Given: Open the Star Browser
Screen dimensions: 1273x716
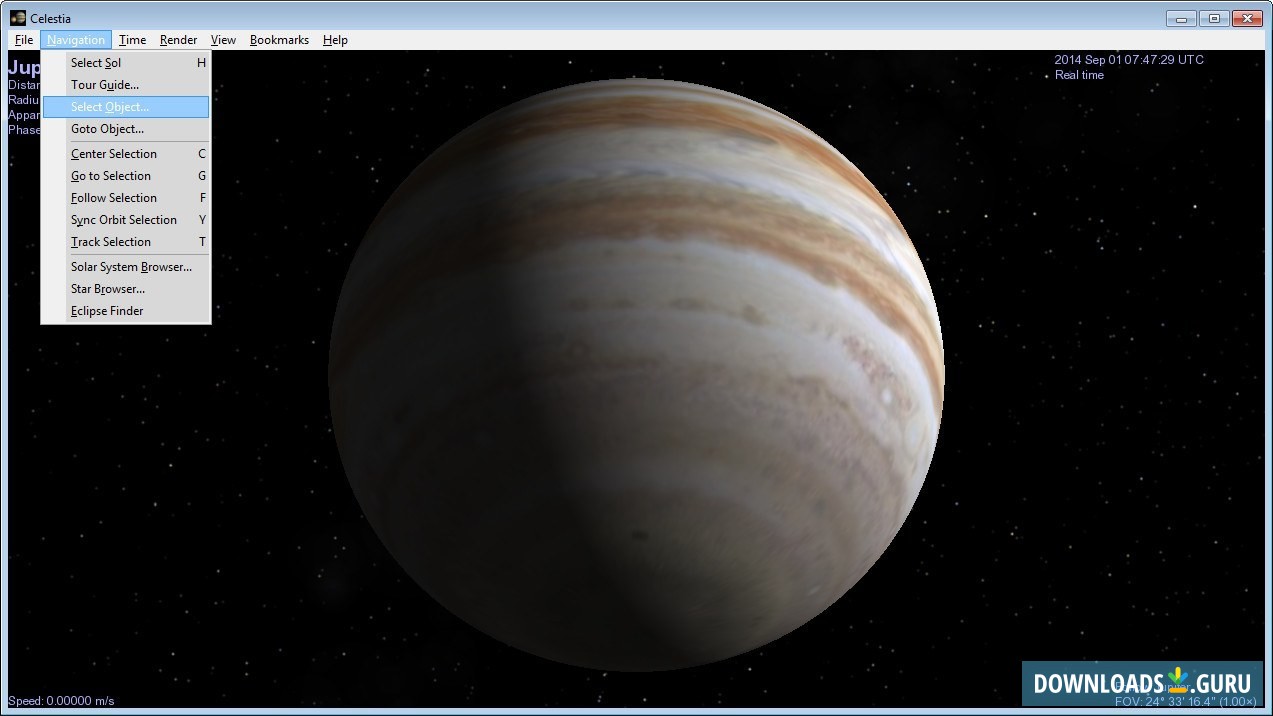Looking at the screenshot, I should [126, 289].
